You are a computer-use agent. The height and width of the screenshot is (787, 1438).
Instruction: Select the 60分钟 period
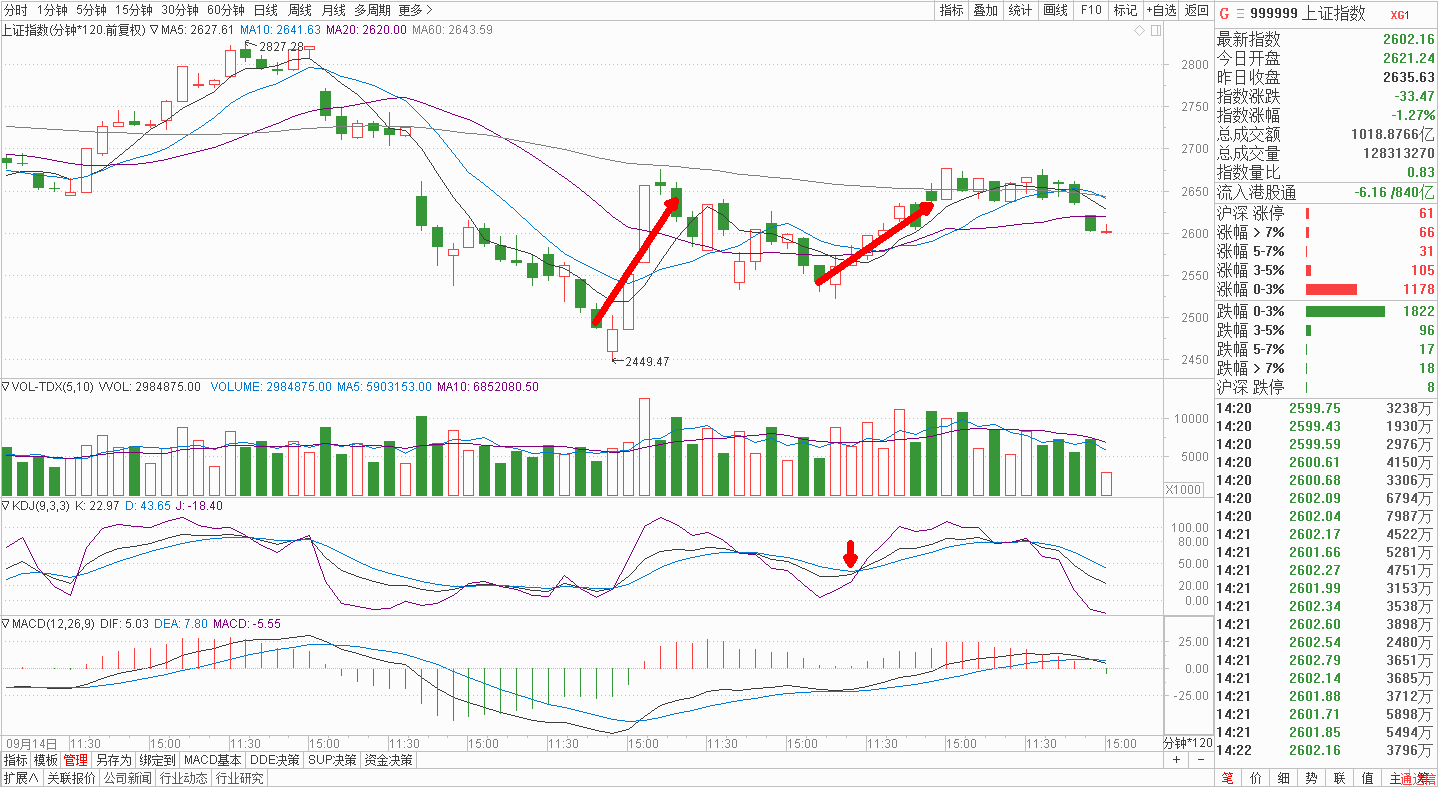[x=226, y=10]
